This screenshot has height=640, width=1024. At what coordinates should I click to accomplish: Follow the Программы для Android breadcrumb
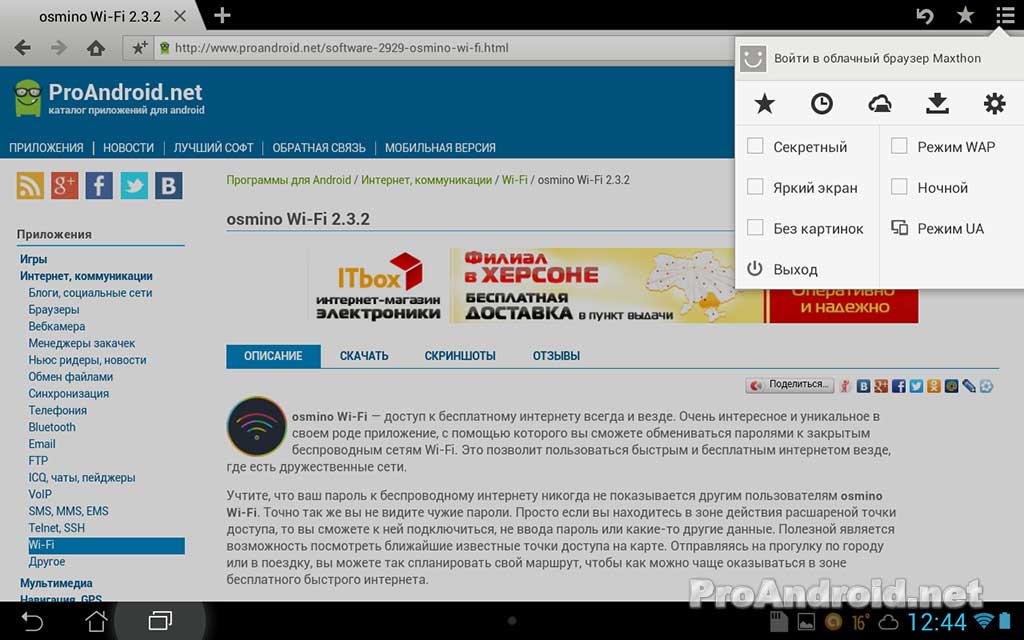[289, 180]
